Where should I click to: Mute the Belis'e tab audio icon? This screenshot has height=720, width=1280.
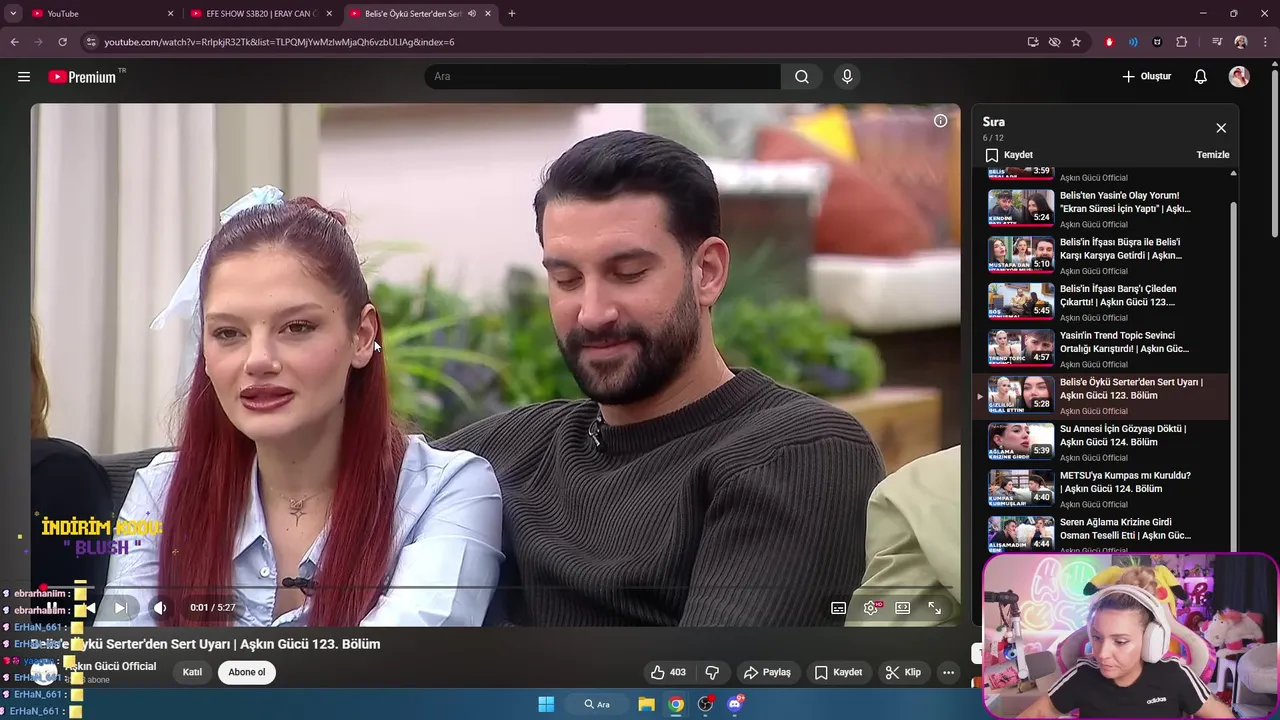[x=472, y=14]
